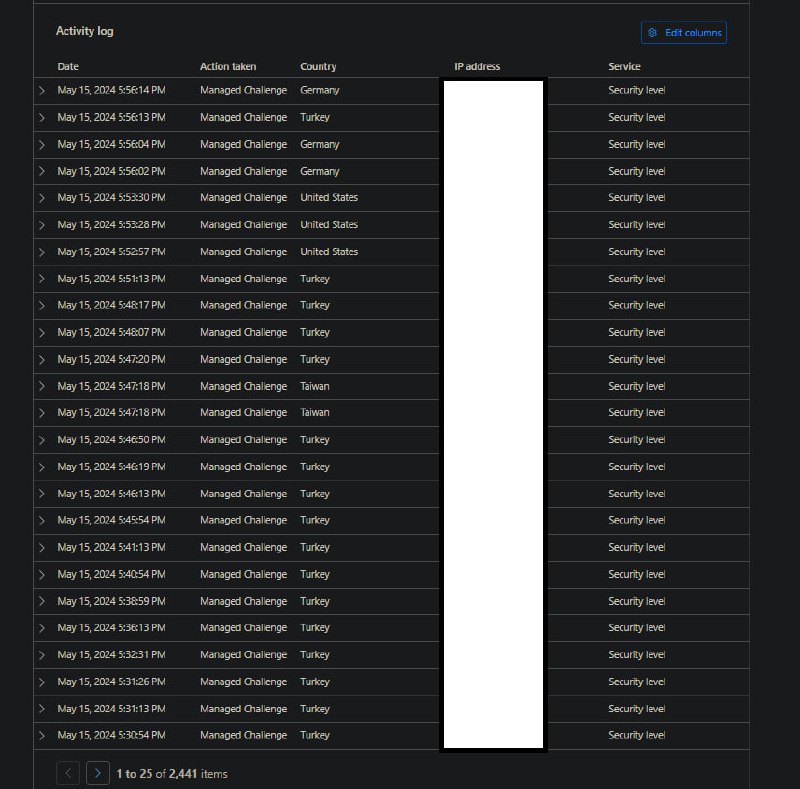The height and width of the screenshot is (789, 800).
Task: Click Managed Challenge in the 5:31:26 PM row
Action: tap(243, 682)
